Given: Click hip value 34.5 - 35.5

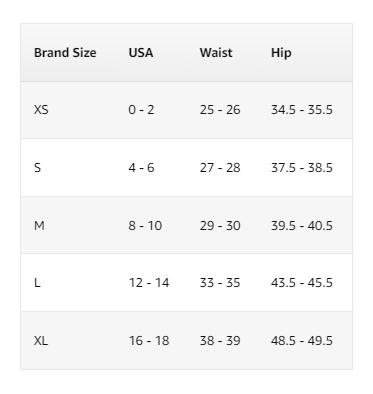Looking at the screenshot, I should (x=302, y=110).
